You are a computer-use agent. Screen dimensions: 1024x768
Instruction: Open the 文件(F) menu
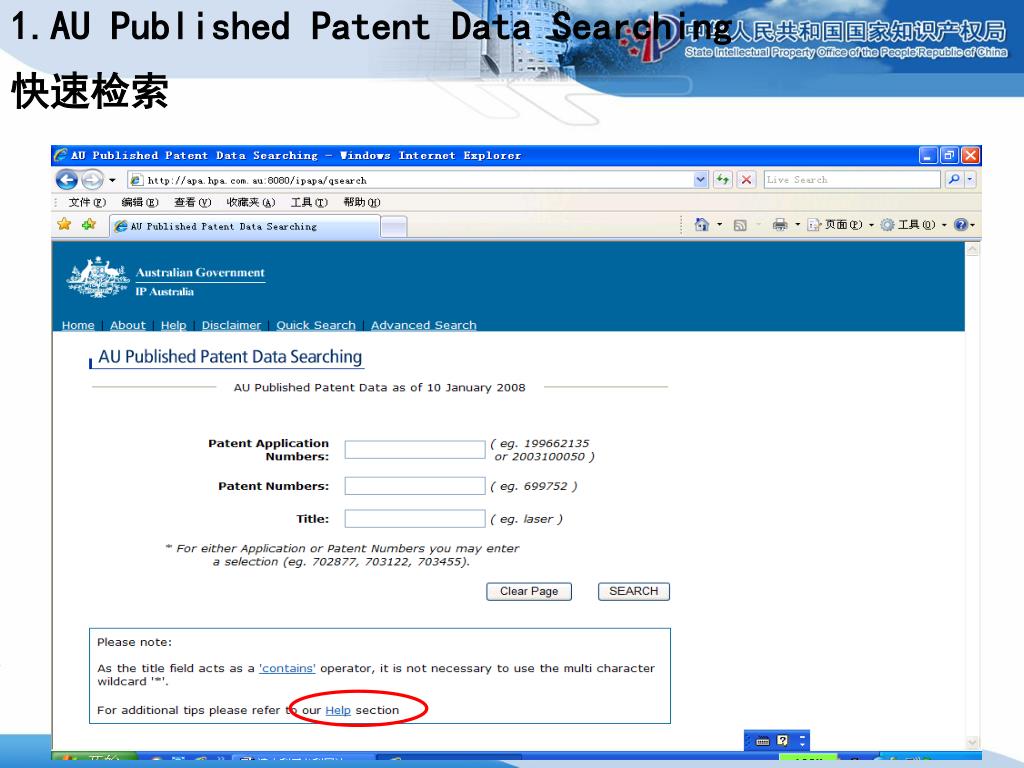coord(87,202)
